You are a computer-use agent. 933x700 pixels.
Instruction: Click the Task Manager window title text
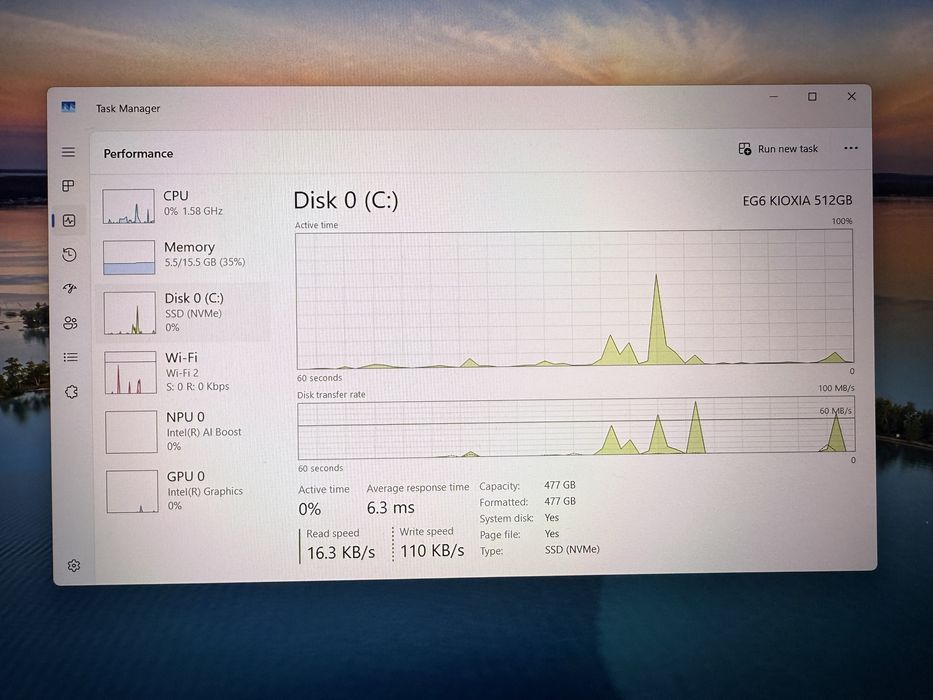[128, 108]
